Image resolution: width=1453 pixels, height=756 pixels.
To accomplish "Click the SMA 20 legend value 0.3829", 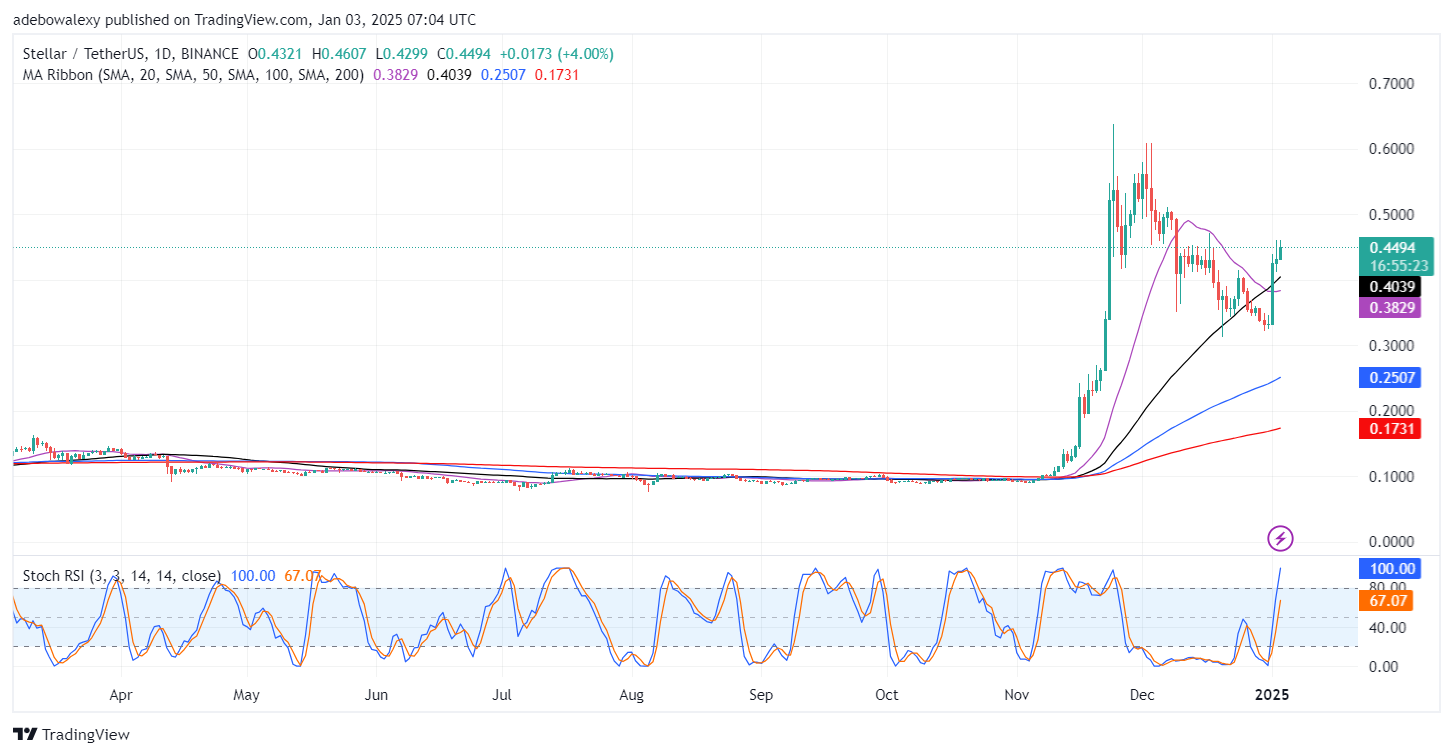I will (x=394, y=74).
